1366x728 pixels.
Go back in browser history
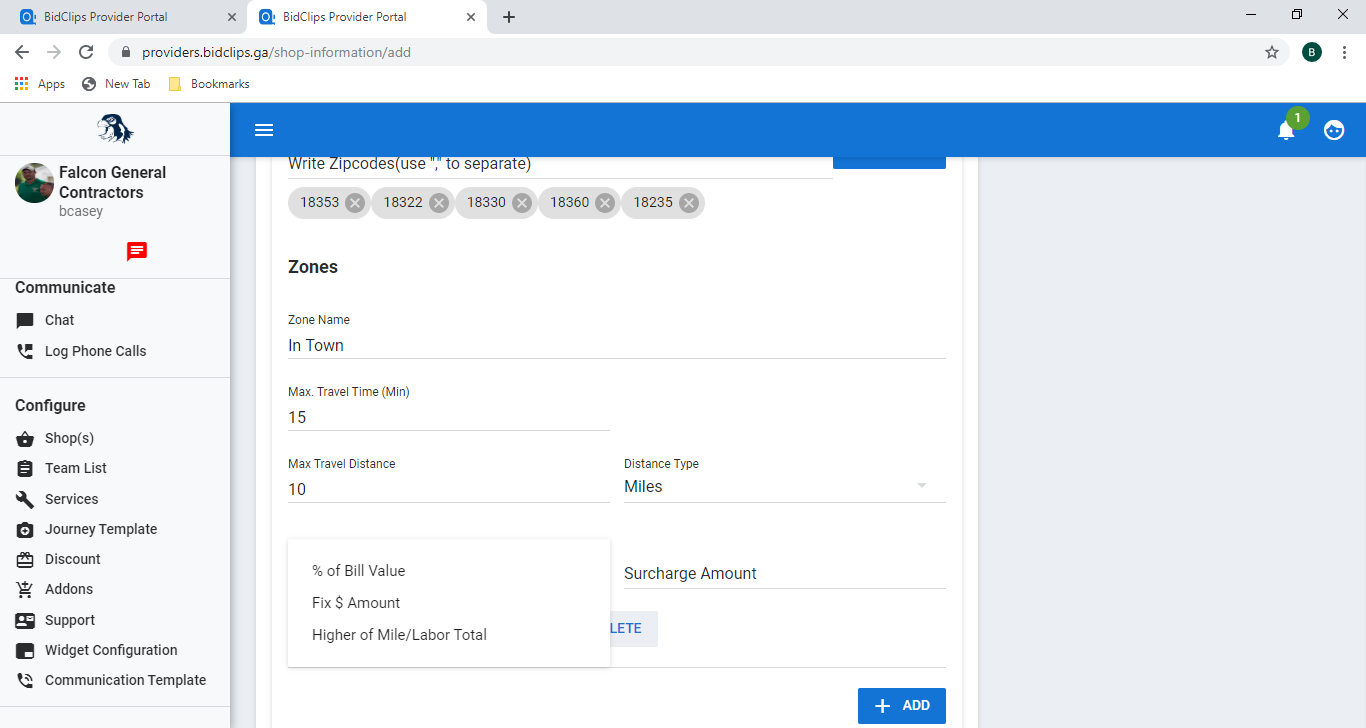pyautogui.click(x=22, y=52)
